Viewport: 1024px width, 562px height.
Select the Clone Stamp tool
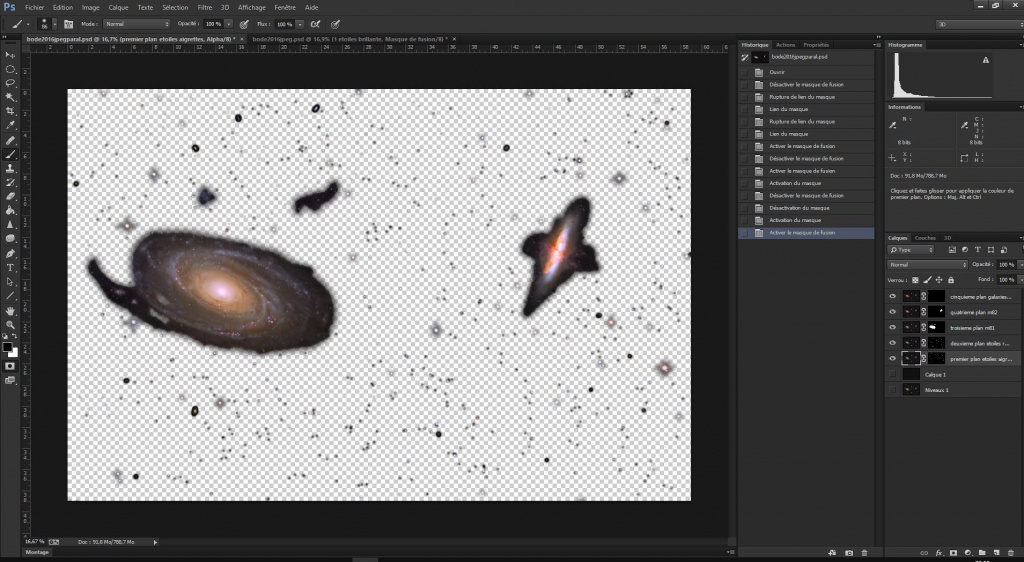pos(10,168)
